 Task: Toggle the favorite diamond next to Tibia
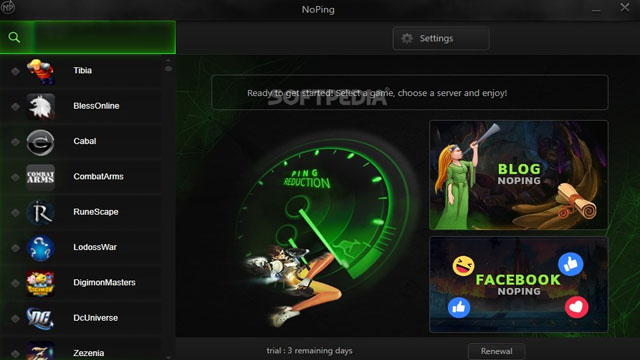point(15,71)
